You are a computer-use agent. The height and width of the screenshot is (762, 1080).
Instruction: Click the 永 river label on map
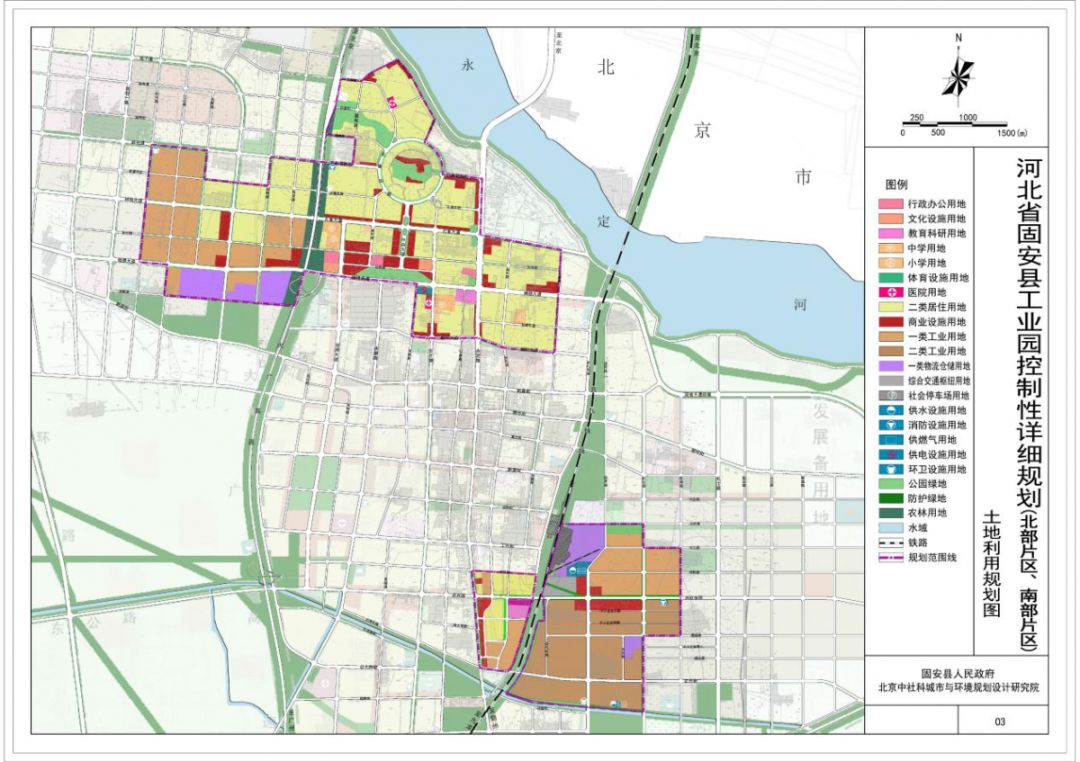point(468,65)
